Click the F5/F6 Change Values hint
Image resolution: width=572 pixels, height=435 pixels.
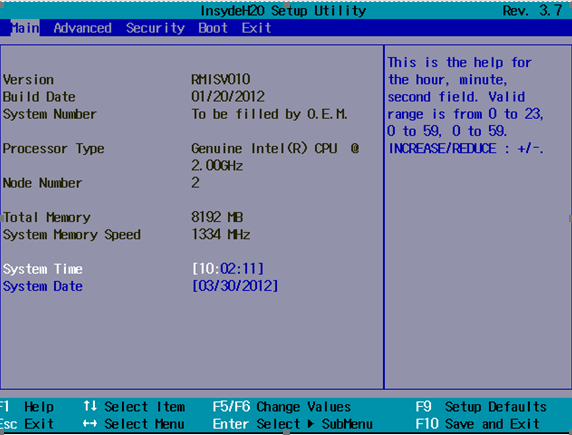coord(282,407)
